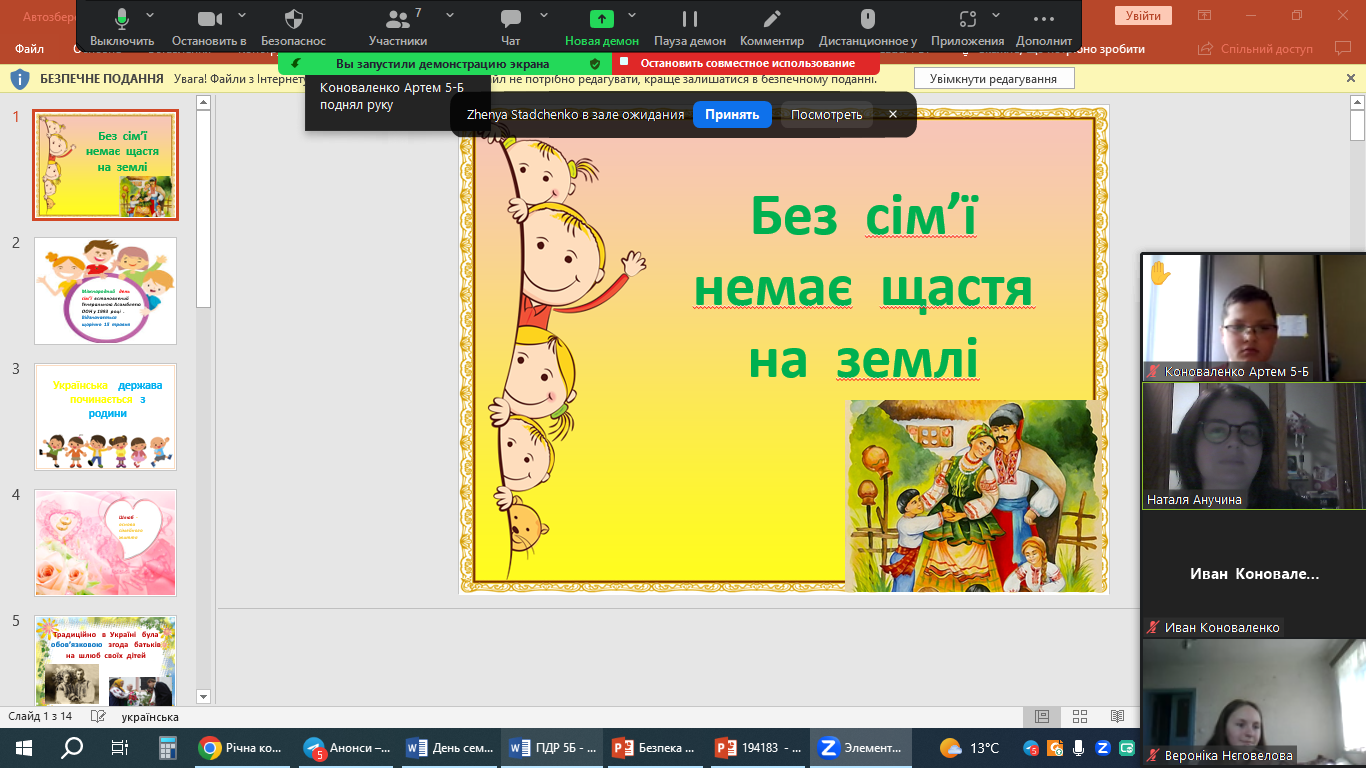The image size is (1366, 768).
Task: Click system tray microphone icon
Action: (1079, 747)
